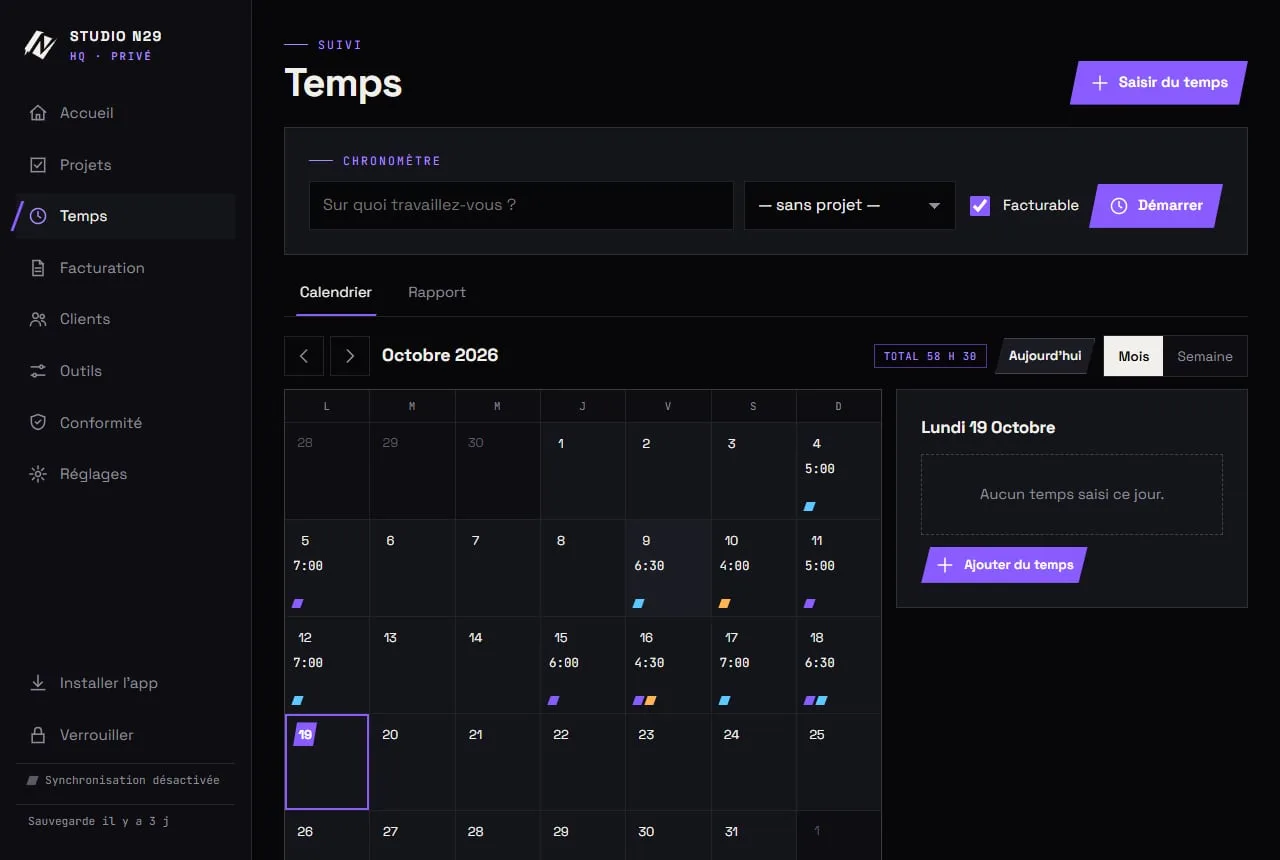Click the Aujourd'hui button
The width and height of the screenshot is (1280, 860).
click(x=1045, y=356)
